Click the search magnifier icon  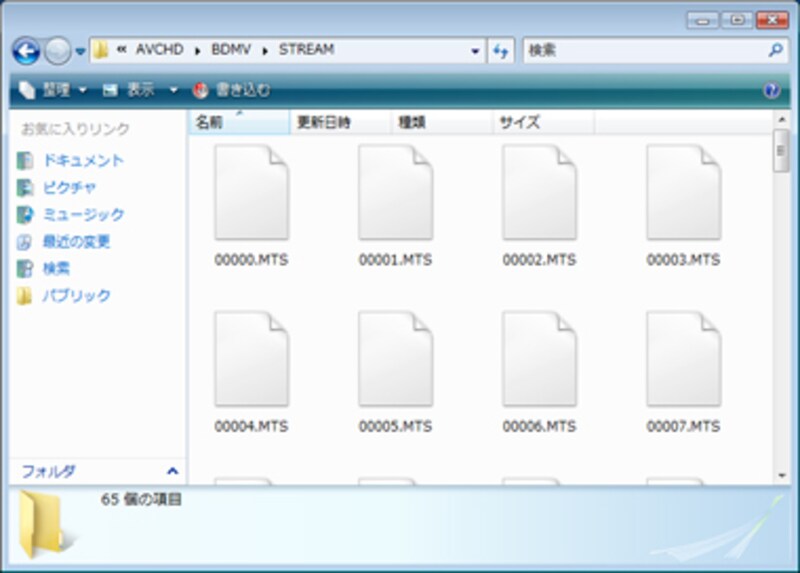coord(775,50)
